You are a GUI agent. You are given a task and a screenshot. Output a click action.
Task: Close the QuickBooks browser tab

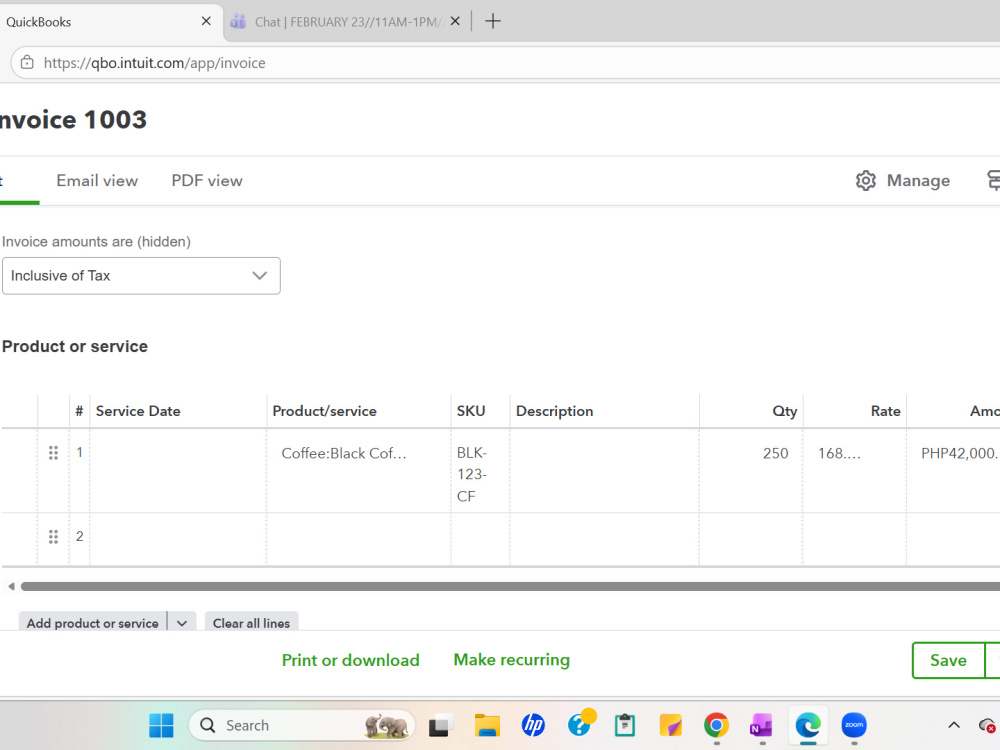click(x=206, y=21)
